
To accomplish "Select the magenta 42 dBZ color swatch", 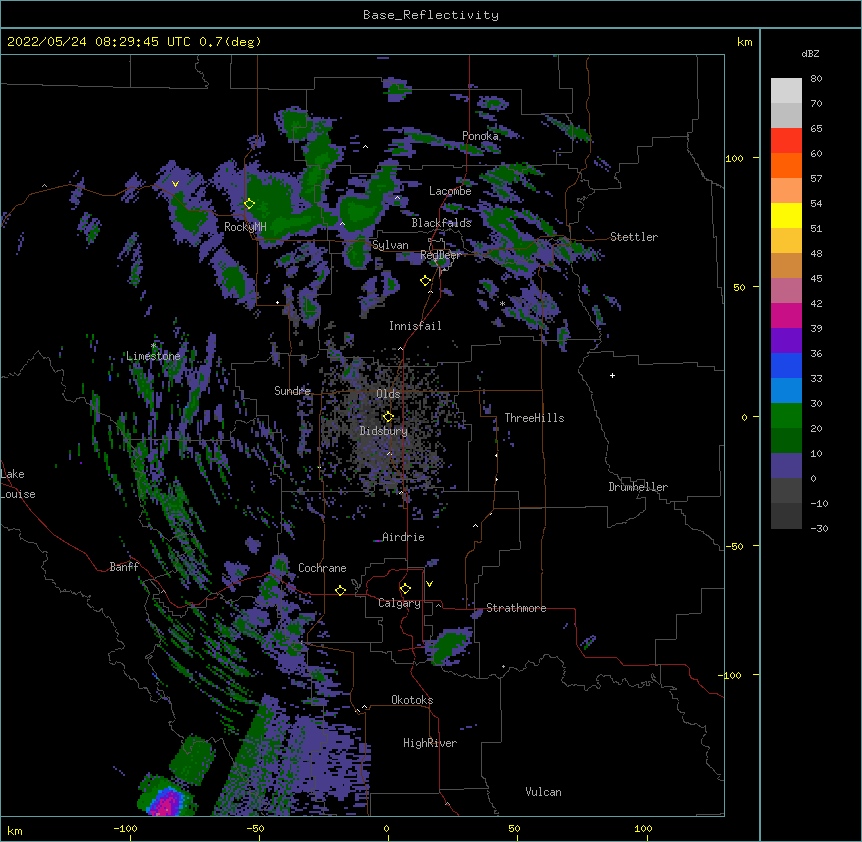I will [786, 315].
